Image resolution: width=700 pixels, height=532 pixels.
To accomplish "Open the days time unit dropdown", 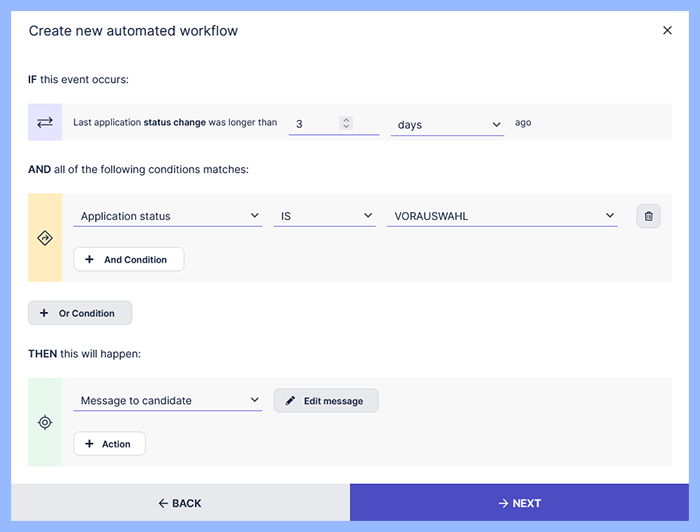I will (x=447, y=124).
